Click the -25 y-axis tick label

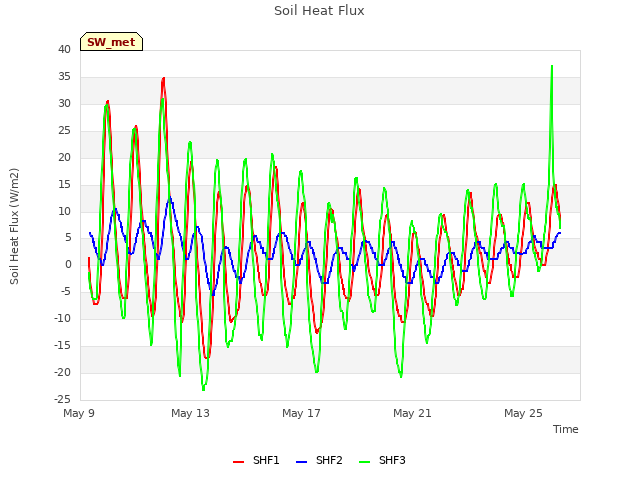(62, 399)
